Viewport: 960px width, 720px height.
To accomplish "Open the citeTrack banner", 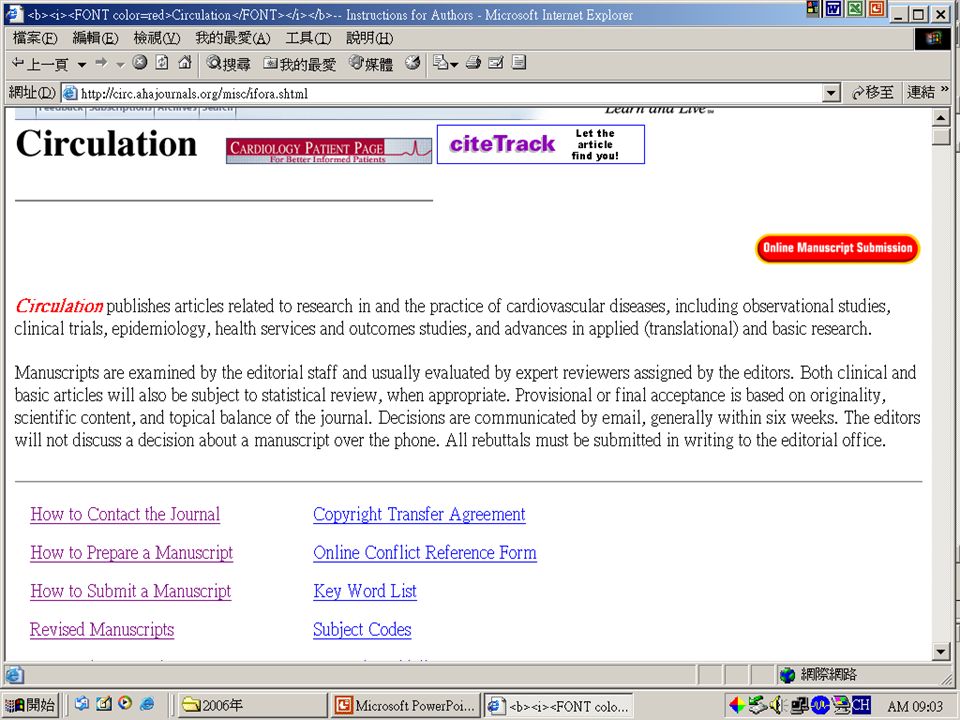I will point(541,144).
